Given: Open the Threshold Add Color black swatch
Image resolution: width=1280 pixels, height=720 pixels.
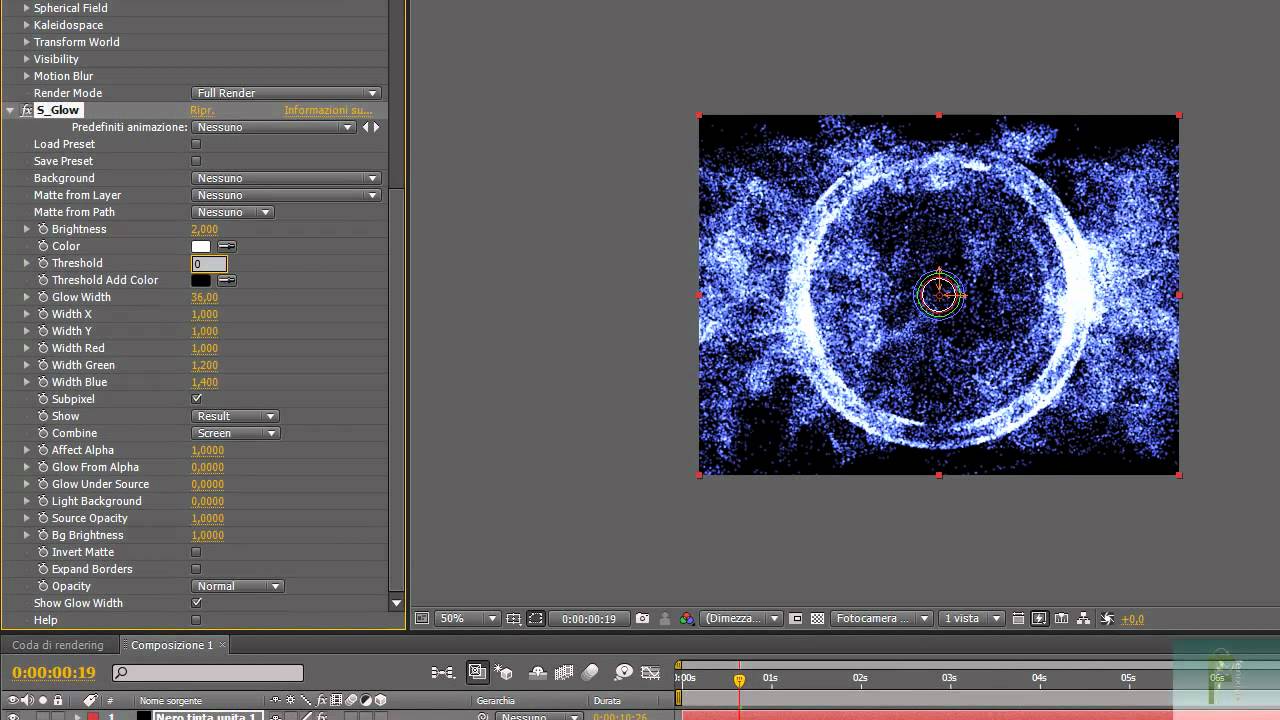Looking at the screenshot, I should [x=201, y=280].
